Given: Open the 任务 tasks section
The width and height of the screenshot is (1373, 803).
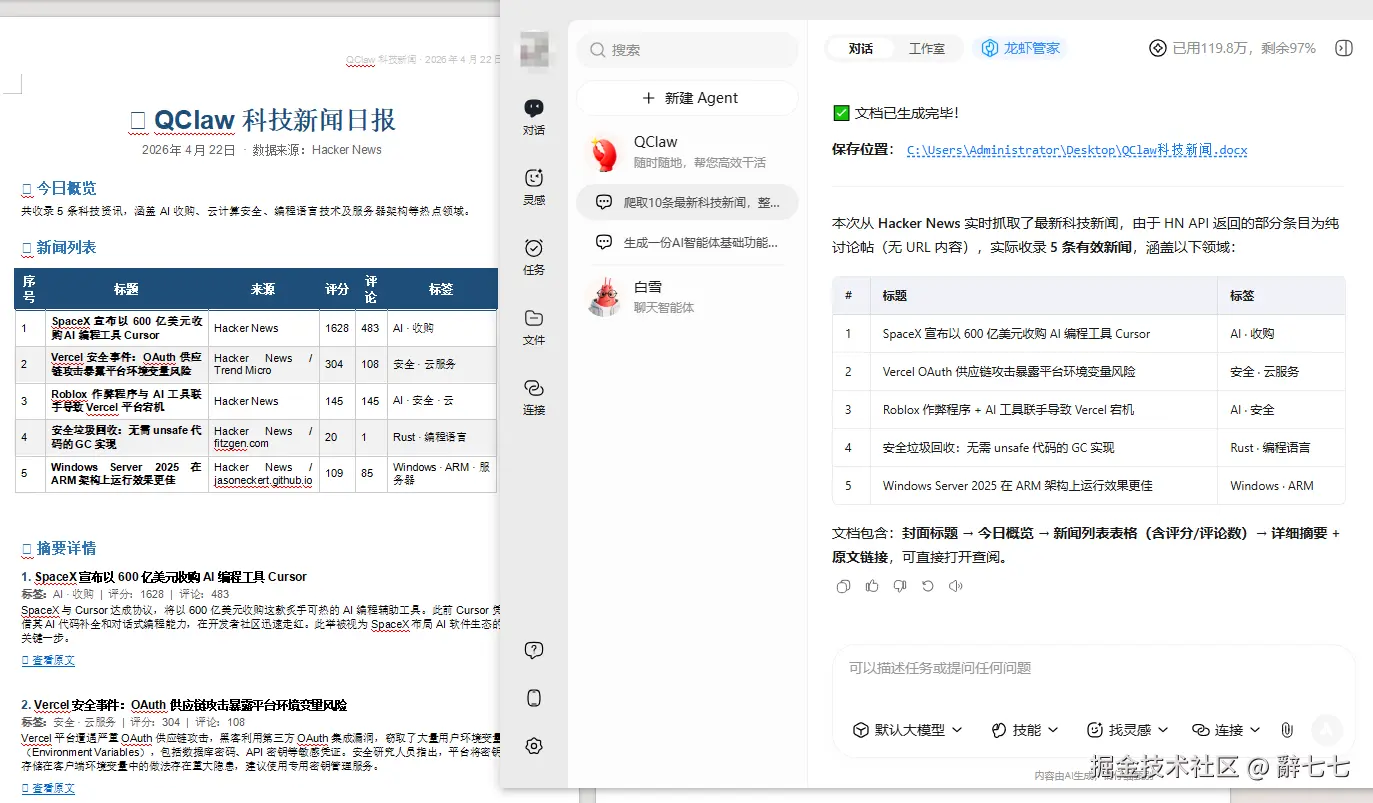Looking at the screenshot, I should 534,256.
